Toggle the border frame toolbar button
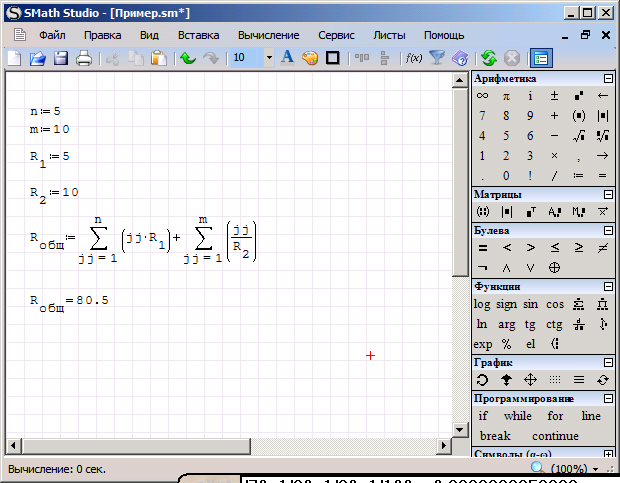The height and width of the screenshot is (483, 620). (332, 58)
